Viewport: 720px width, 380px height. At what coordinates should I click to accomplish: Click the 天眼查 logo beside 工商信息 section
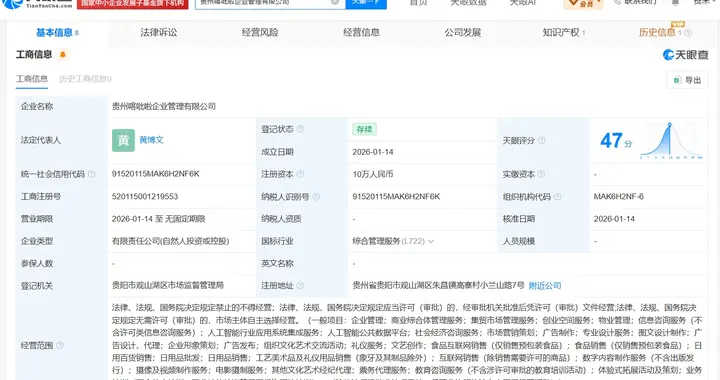[685, 55]
